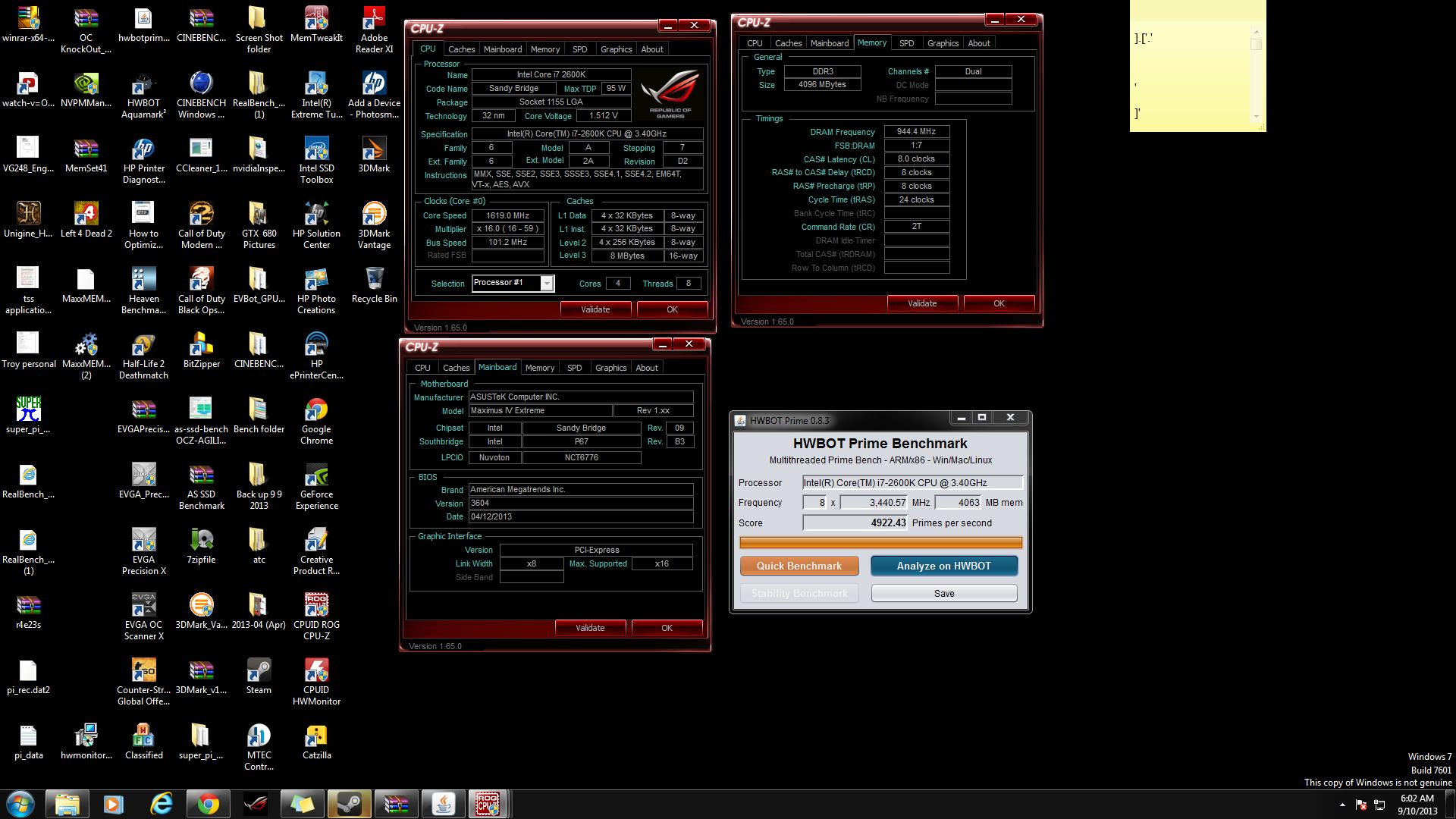Viewport: 1456px width, 819px height.
Task: Open SPD tab in top-left CPU-Z window
Action: click(579, 49)
